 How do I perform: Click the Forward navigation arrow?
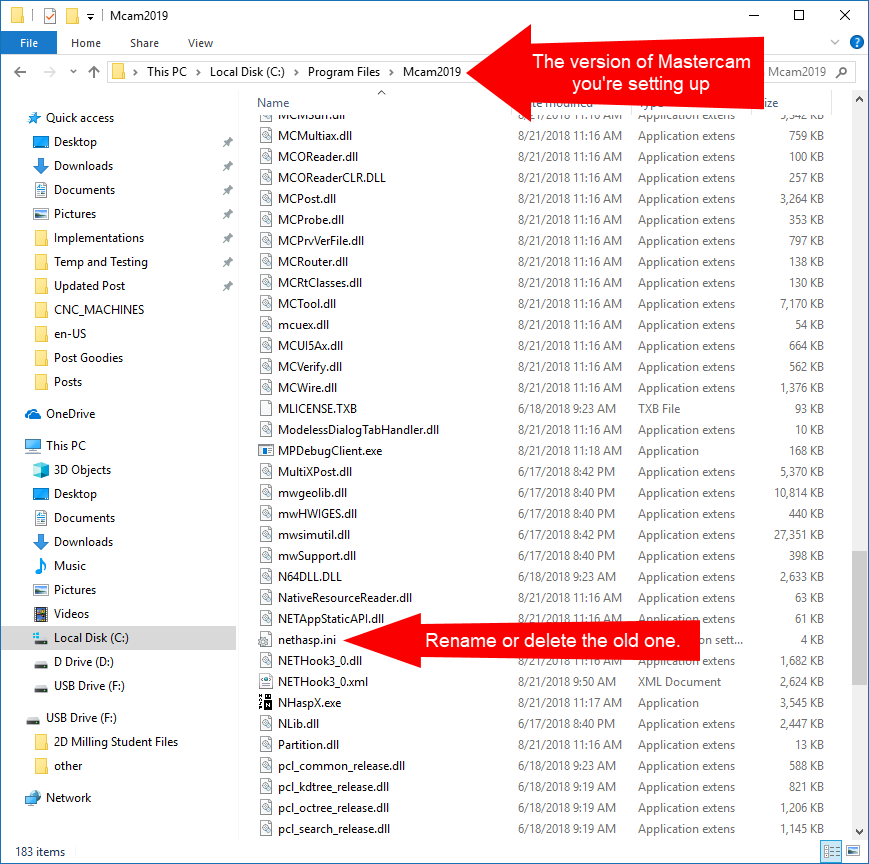click(x=50, y=72)
